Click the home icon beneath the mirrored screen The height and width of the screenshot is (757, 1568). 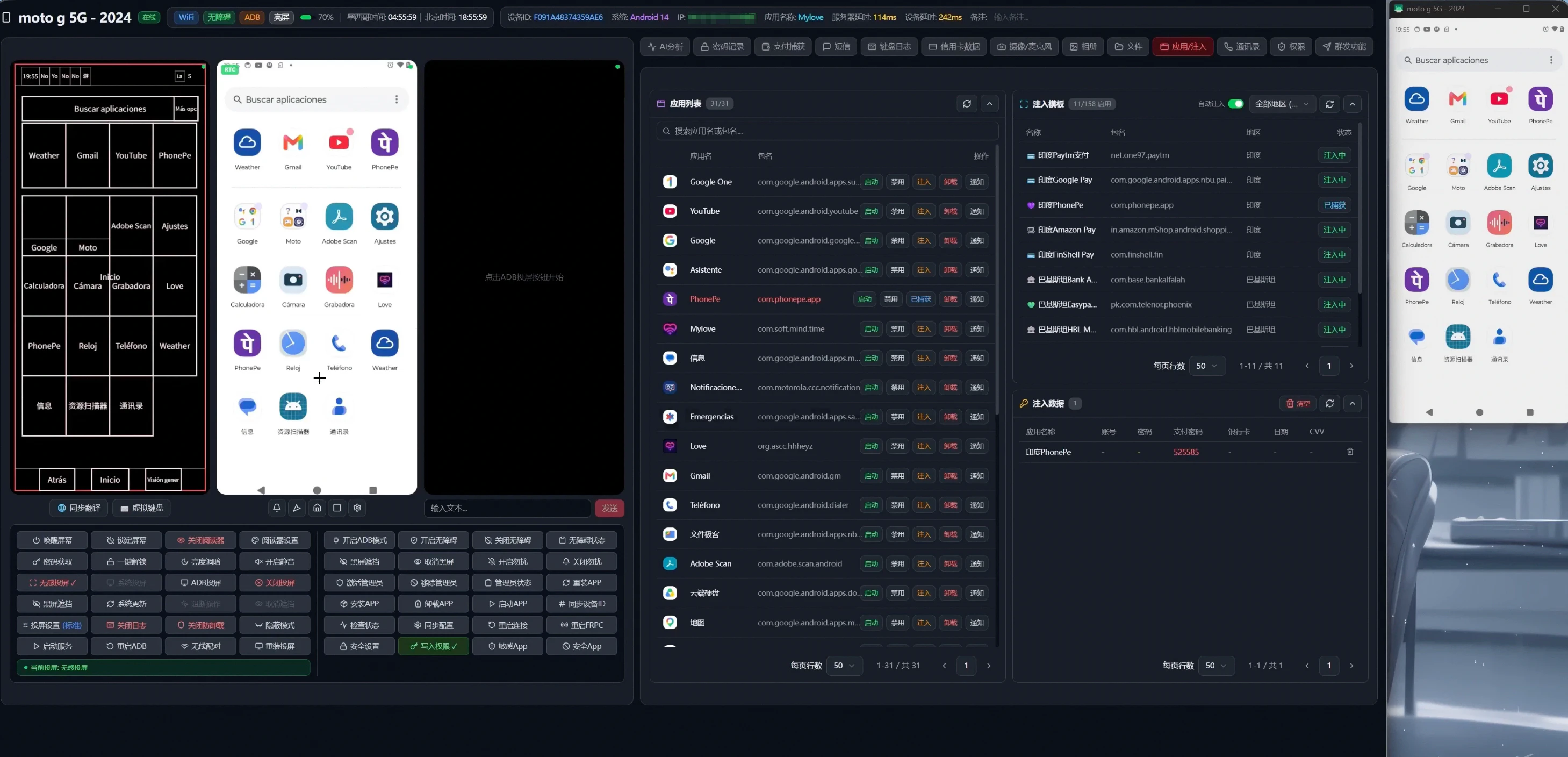click(x=317, y=508)
